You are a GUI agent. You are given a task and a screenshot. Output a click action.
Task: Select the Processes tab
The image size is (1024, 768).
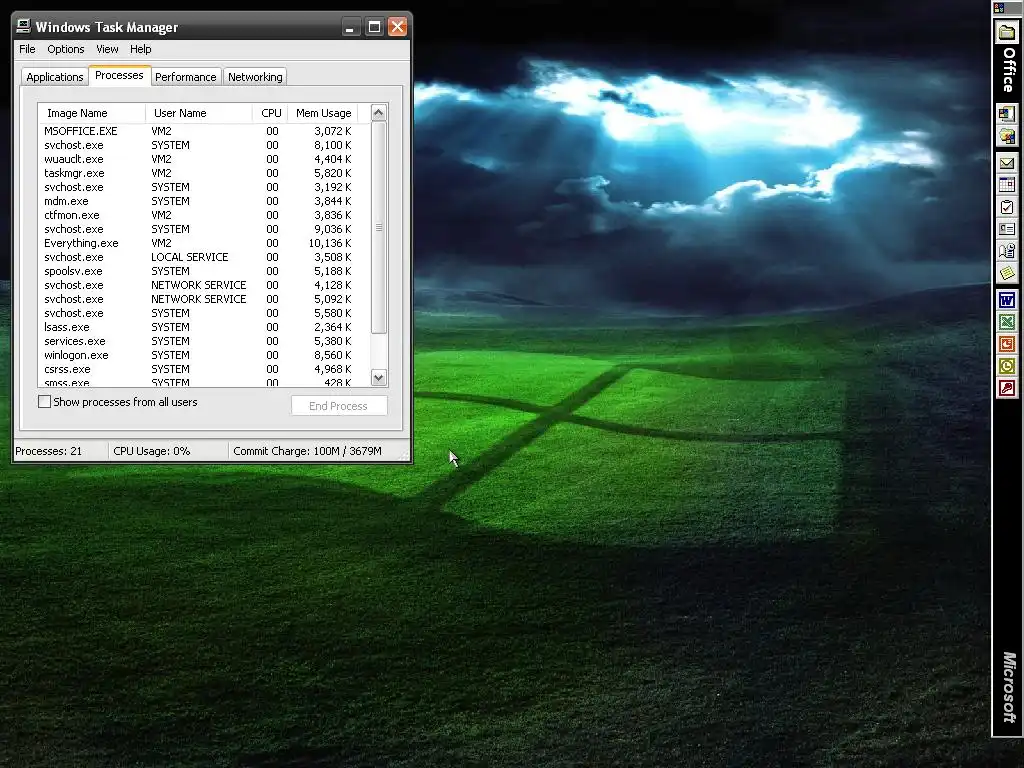(x=119, y=75)
